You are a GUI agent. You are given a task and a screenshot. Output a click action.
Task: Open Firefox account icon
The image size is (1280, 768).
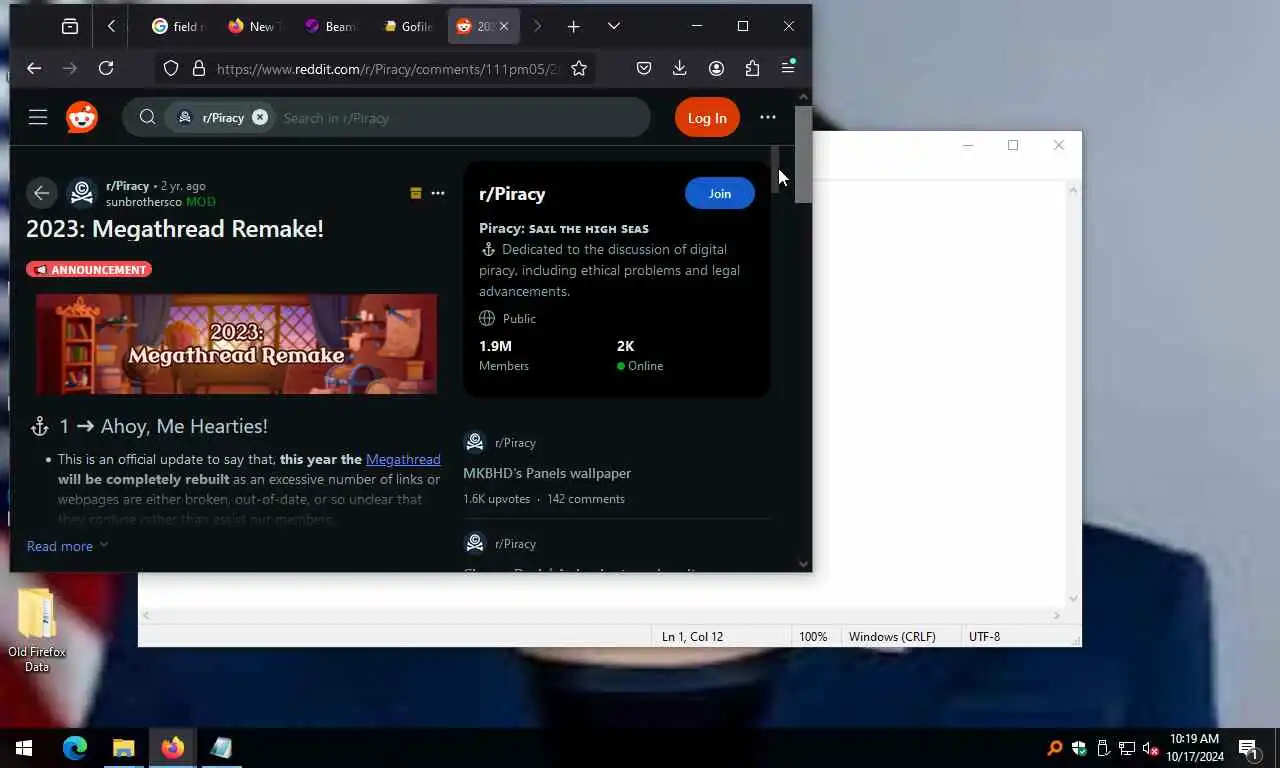click(716, 68)
